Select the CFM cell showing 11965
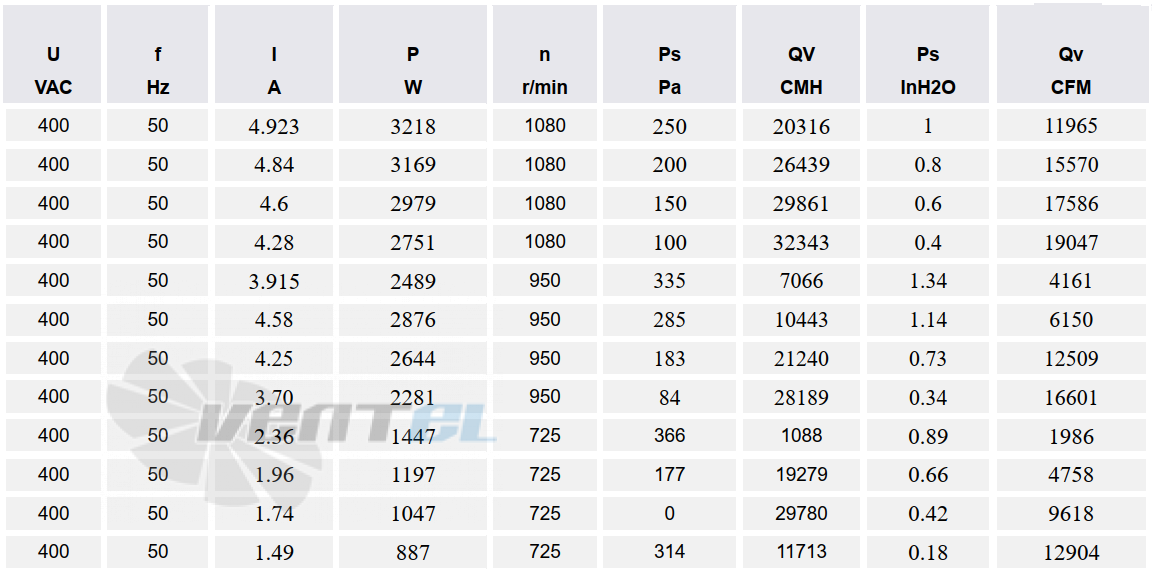This screenshot has height=573, width=1152. coord(1071,126)
